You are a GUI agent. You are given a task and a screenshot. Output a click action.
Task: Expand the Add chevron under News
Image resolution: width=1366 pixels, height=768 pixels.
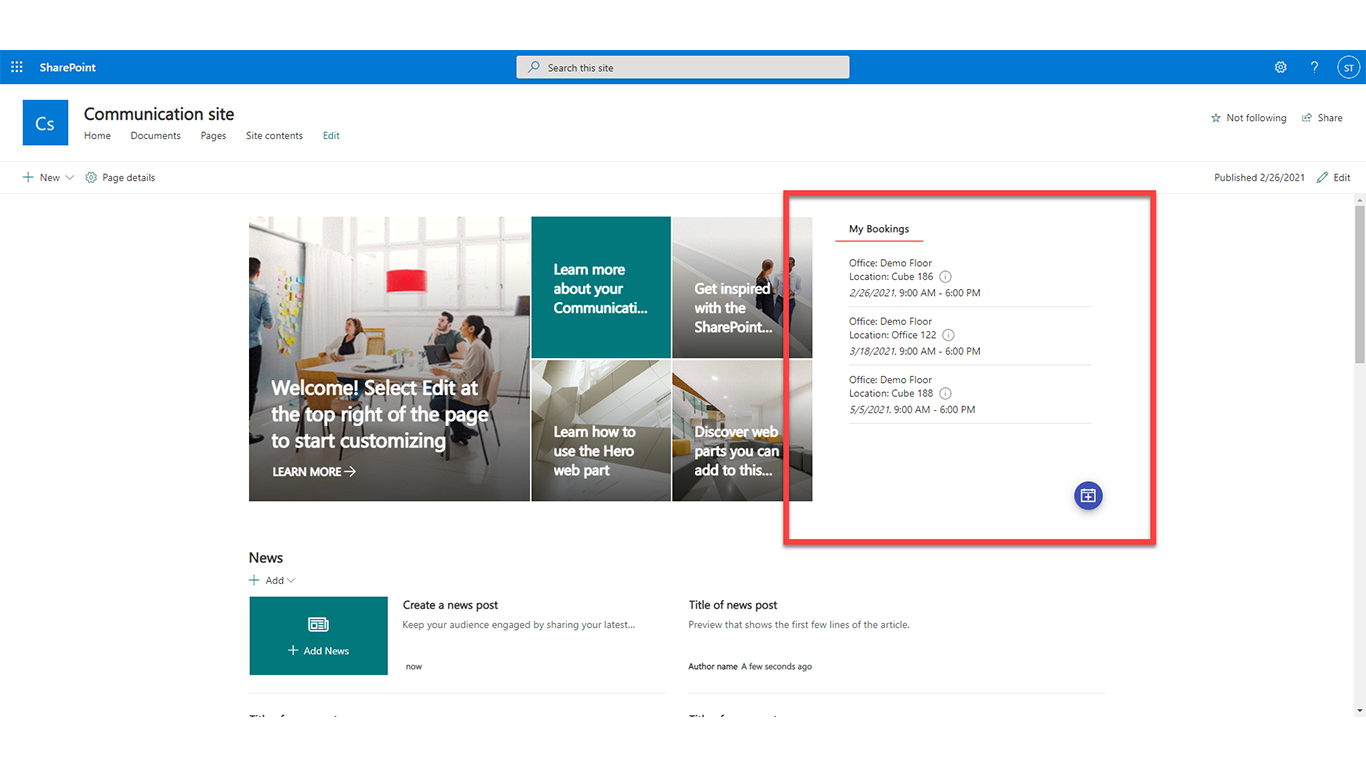[291, 580]
